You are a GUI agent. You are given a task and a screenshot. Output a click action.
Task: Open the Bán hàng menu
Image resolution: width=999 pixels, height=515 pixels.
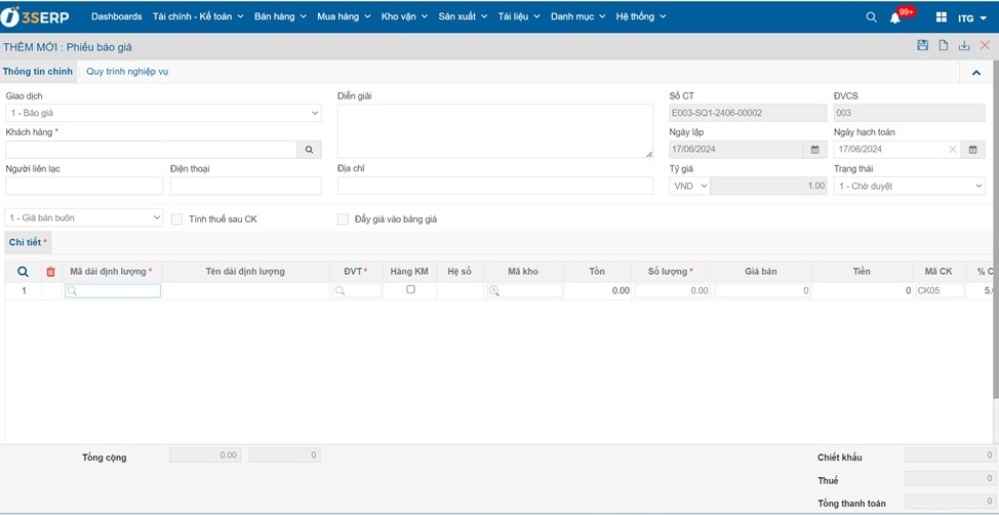tap(280, 17)
